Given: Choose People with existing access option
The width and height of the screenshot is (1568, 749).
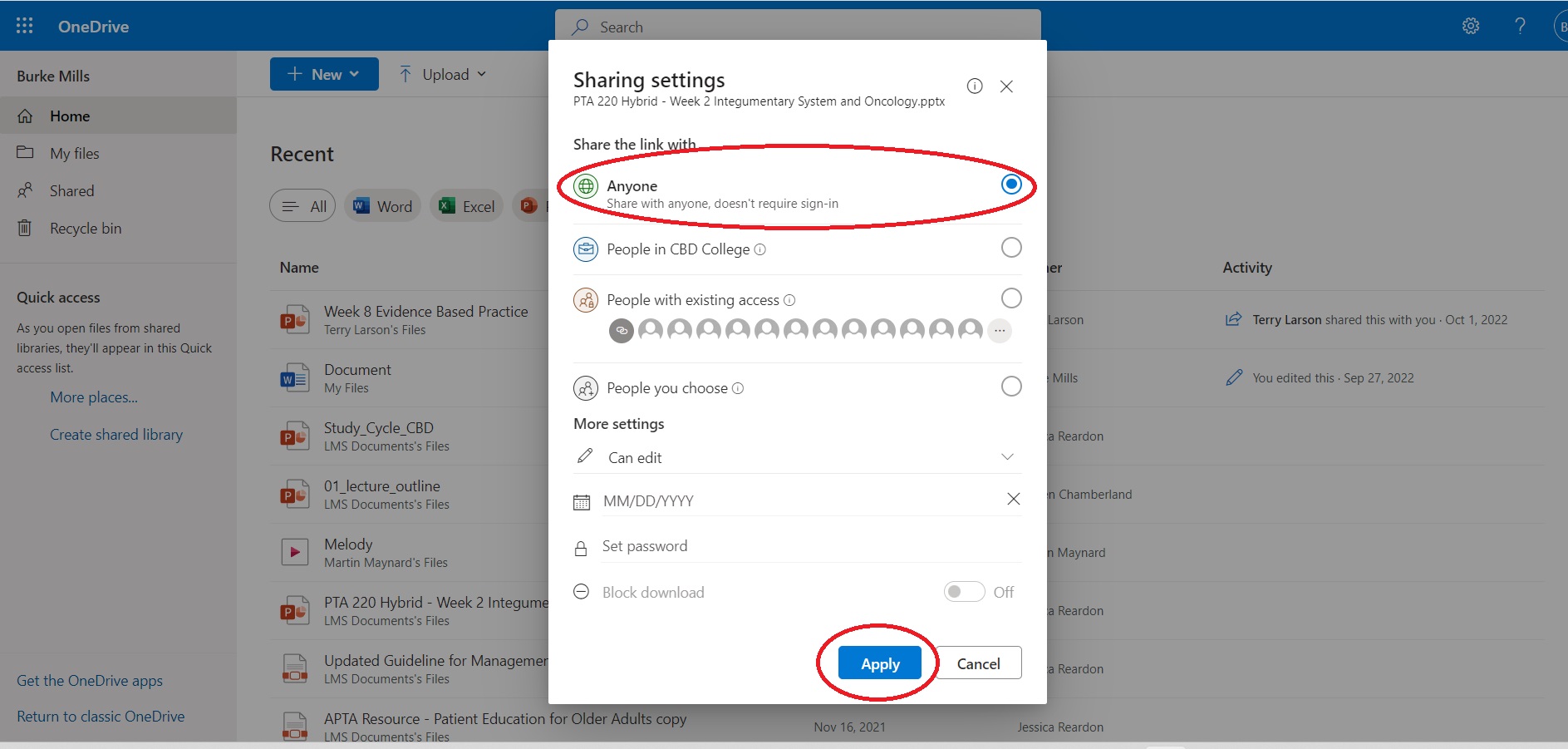Looking at the screenshot, I should 1010,298.
